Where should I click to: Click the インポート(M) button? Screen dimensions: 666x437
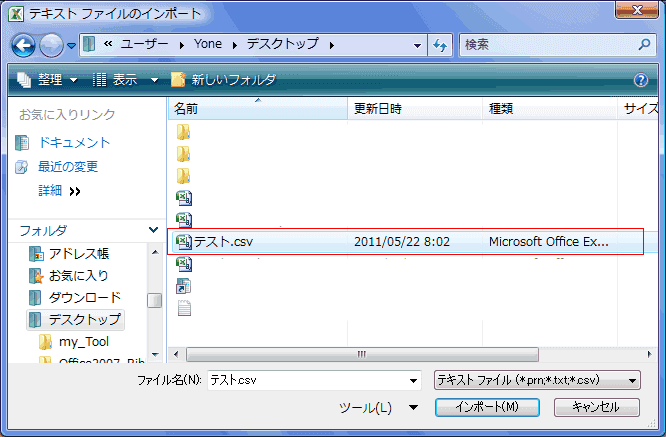[x=487, y=407]
